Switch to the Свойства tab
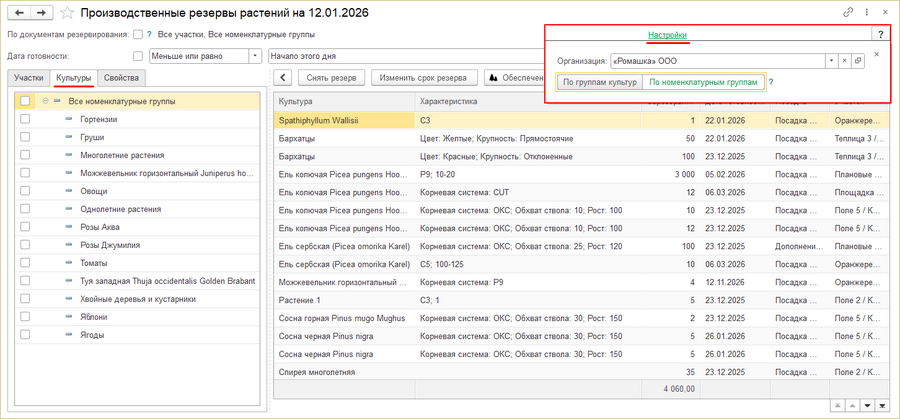This screenshot has height=419, width=900. tap(122, 77)
